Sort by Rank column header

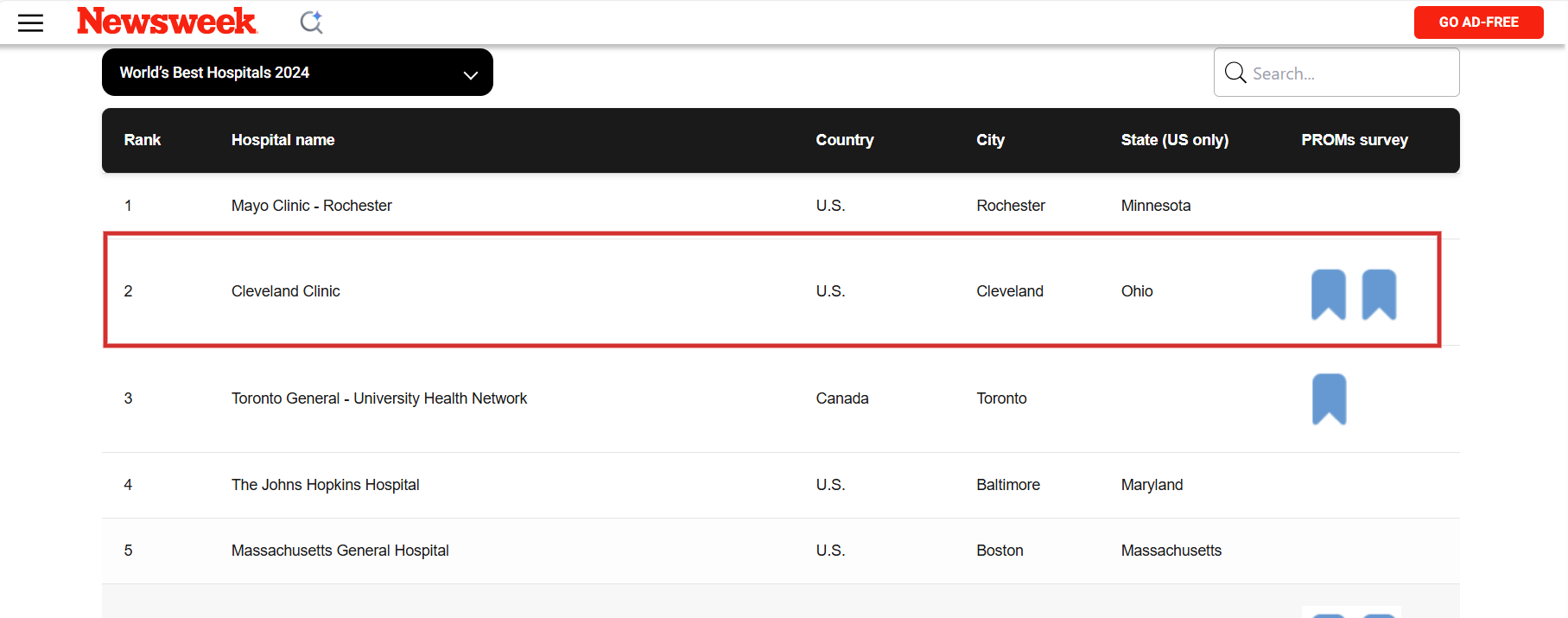pyautogui.click(x=143, y=140)
